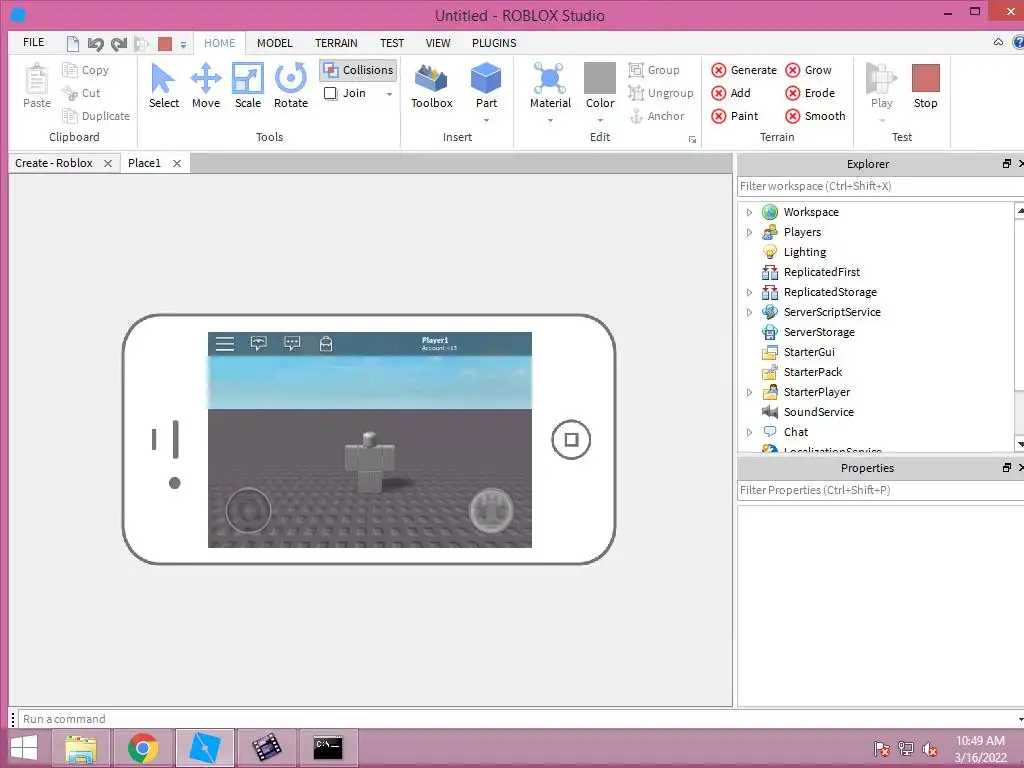The height and width of the screenshot is (768, 1024).
Task: Insert a new Part
Action: point(486,86)
